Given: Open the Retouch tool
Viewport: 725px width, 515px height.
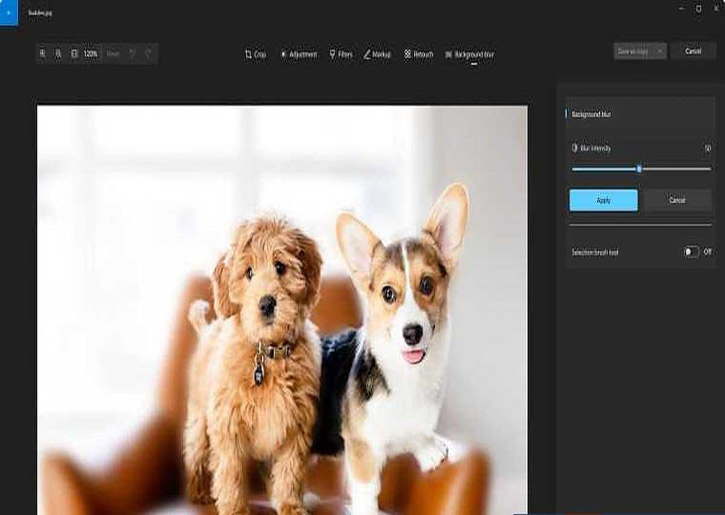Looking at the screenshot, I should (x=419, y=54).
